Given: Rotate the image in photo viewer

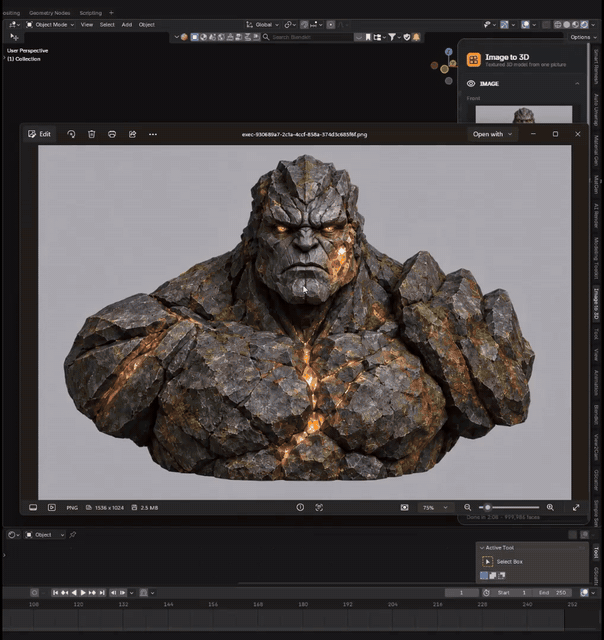Looking at the screenshot, I should point(71,134).
